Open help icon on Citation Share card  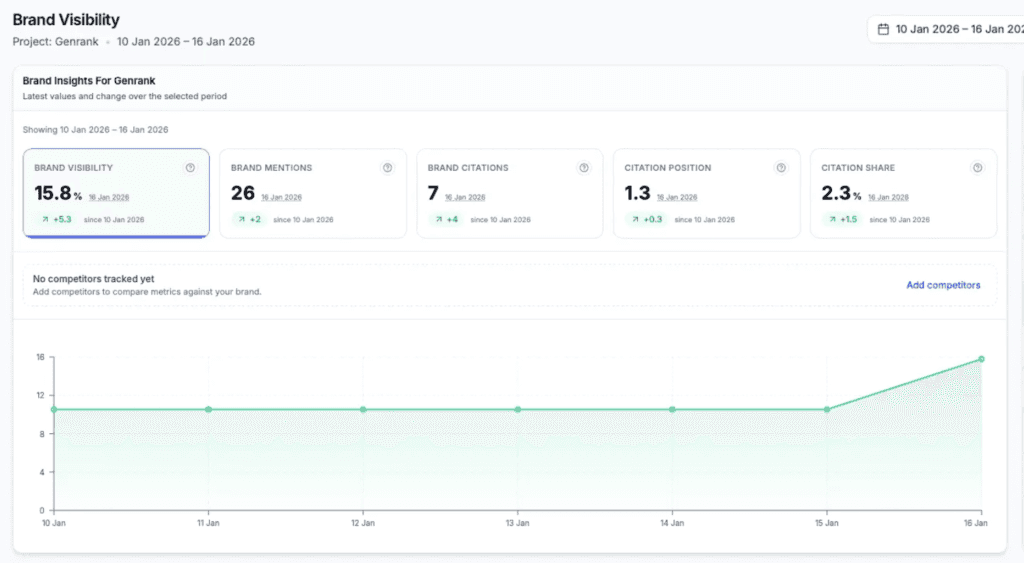[977, 168]
